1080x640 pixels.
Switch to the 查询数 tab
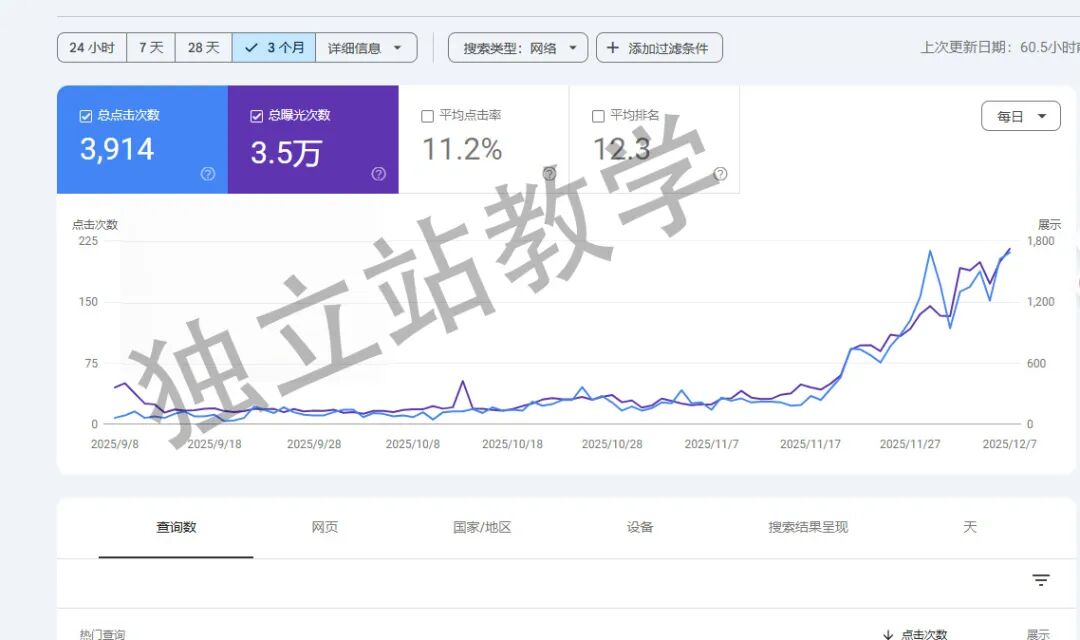click(176, 527)
